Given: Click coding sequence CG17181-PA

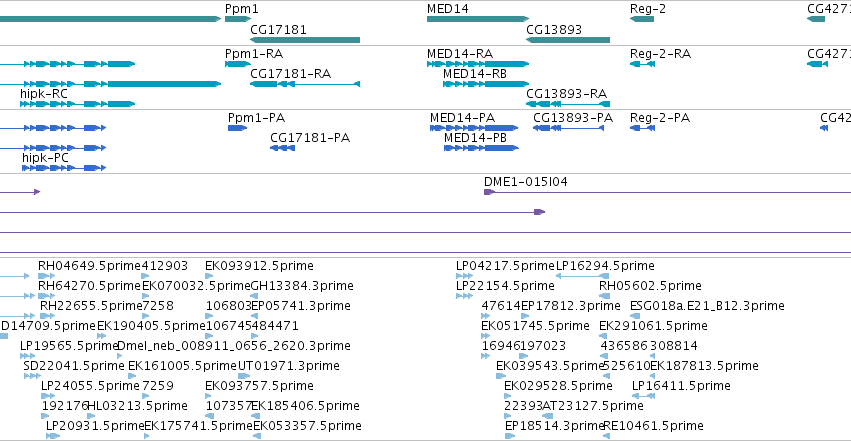Looking at the screenshot, I should [x=310, y=138].
